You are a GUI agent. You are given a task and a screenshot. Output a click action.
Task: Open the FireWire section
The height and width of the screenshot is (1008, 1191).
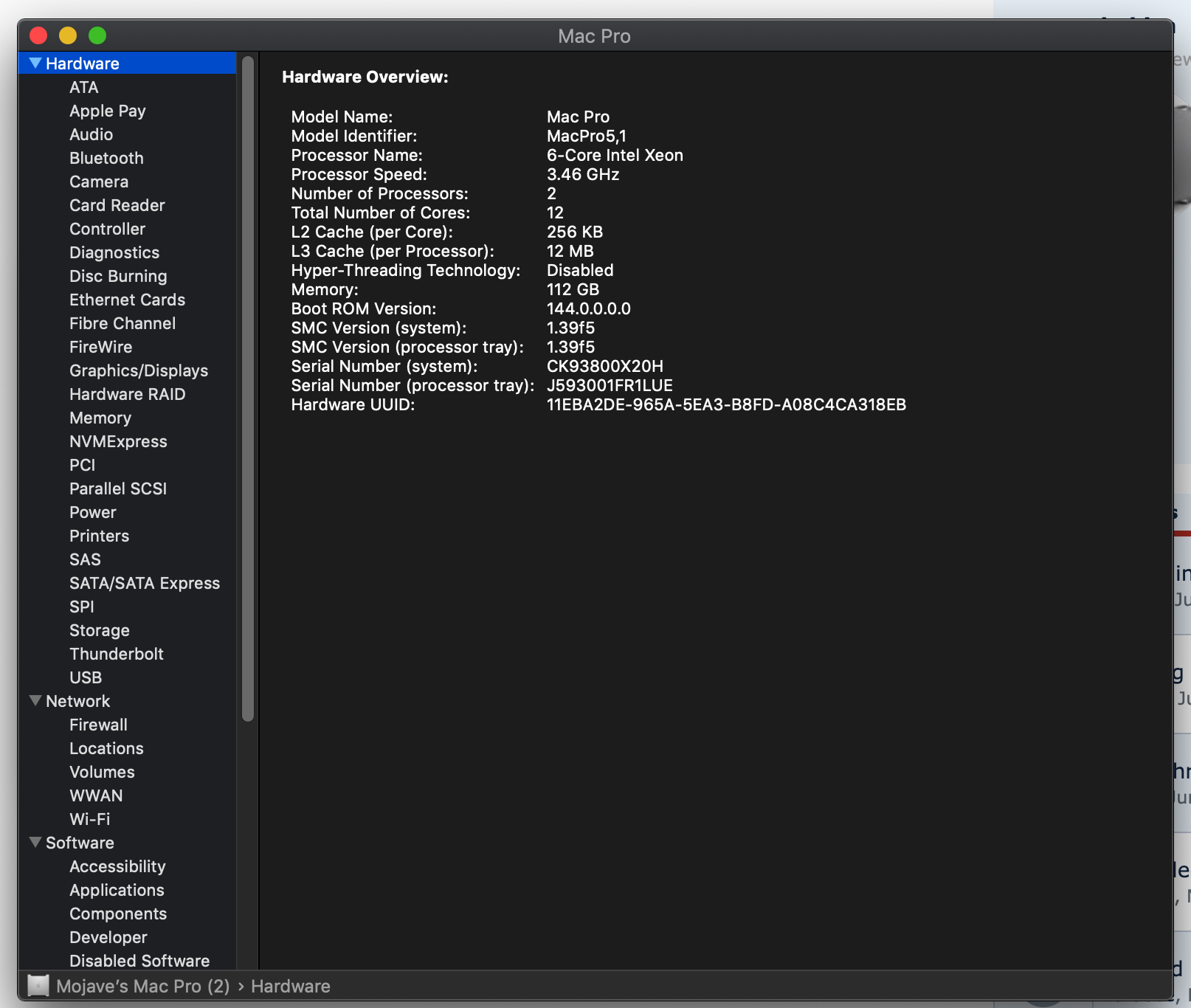pos(101,347)
